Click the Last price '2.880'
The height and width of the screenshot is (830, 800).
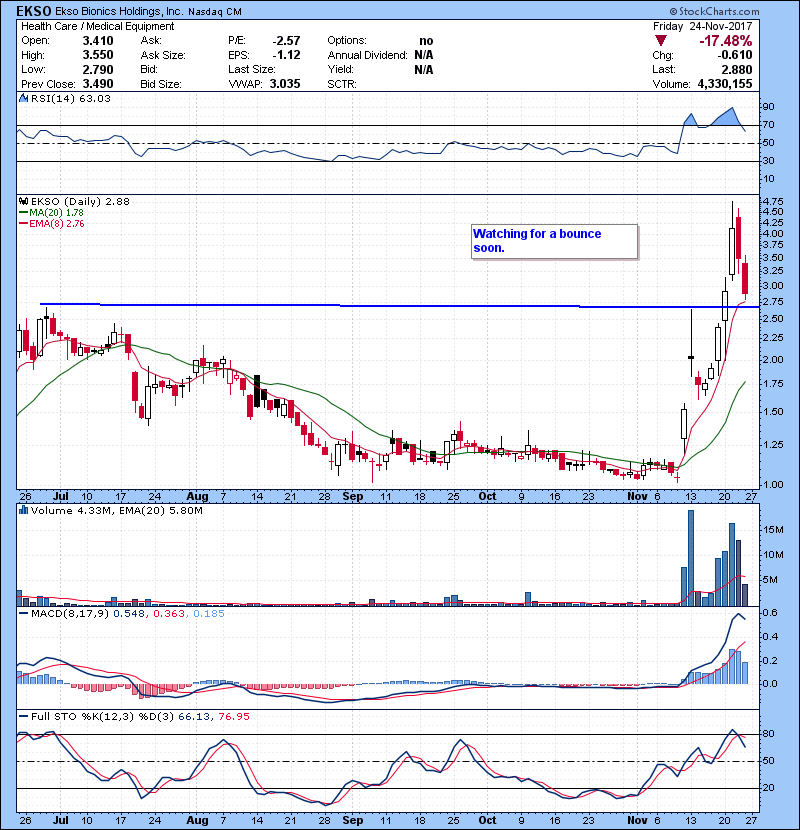(x=736, y=69)
